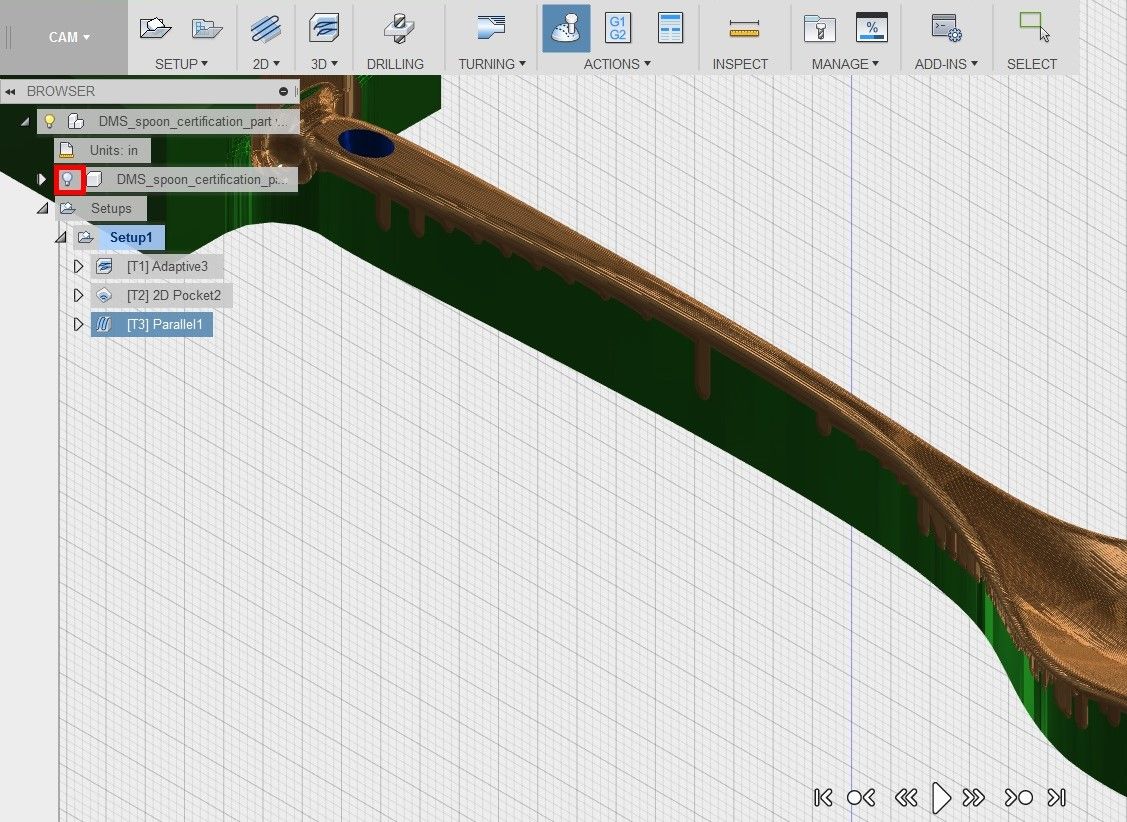Screen dimensions: 1127x822
Task: Click the Units document icon
Action: tap(67, 149)
